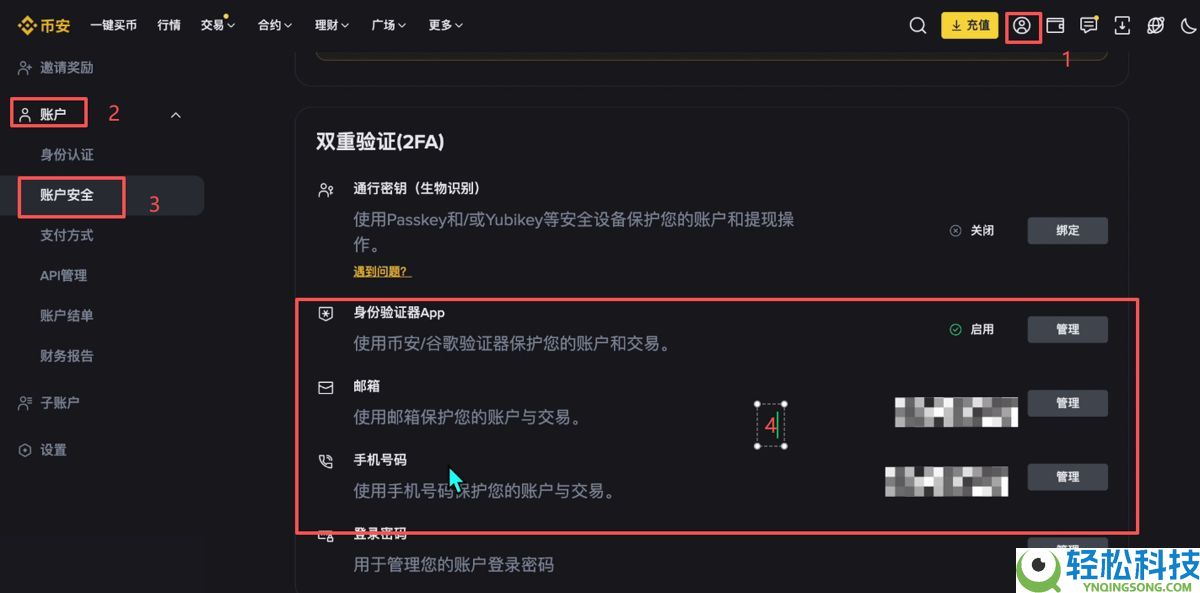Open the search icon in top bar
1200x593 pixels.
coord(918,26)
